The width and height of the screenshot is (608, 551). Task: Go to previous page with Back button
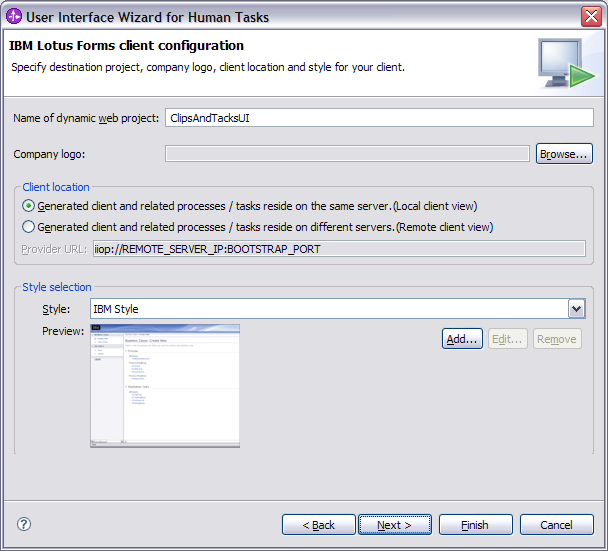click(x=319, y=525)
